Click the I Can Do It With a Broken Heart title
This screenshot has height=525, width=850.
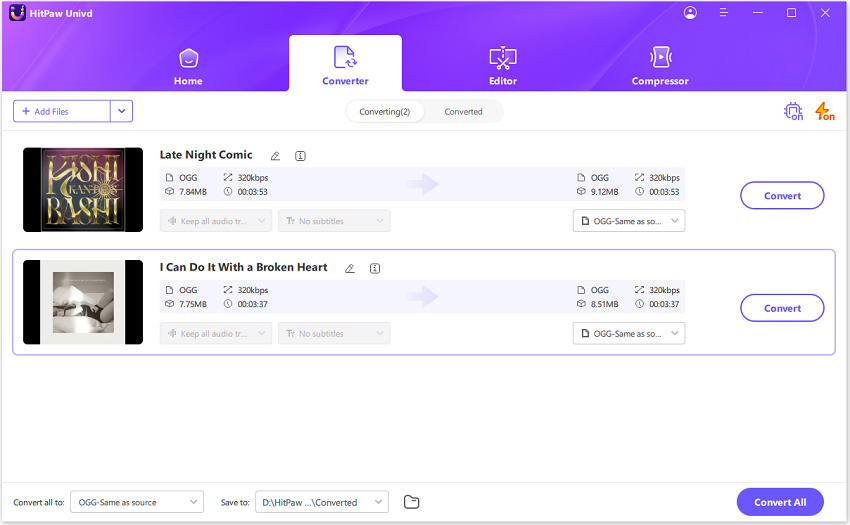pos(243,267)
